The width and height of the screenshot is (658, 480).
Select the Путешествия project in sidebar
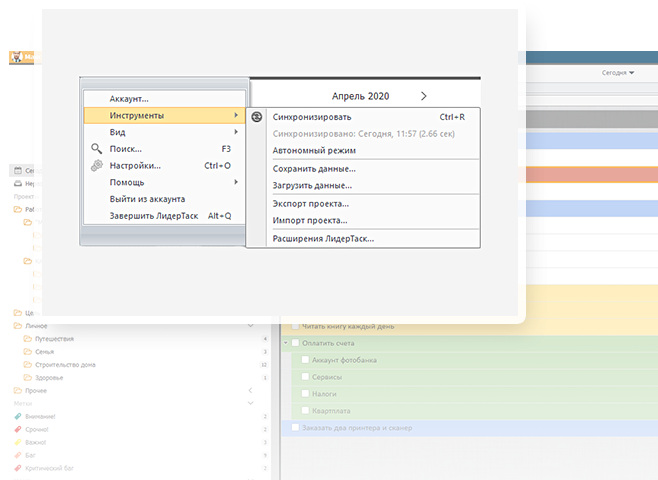(x=54, y=339)
